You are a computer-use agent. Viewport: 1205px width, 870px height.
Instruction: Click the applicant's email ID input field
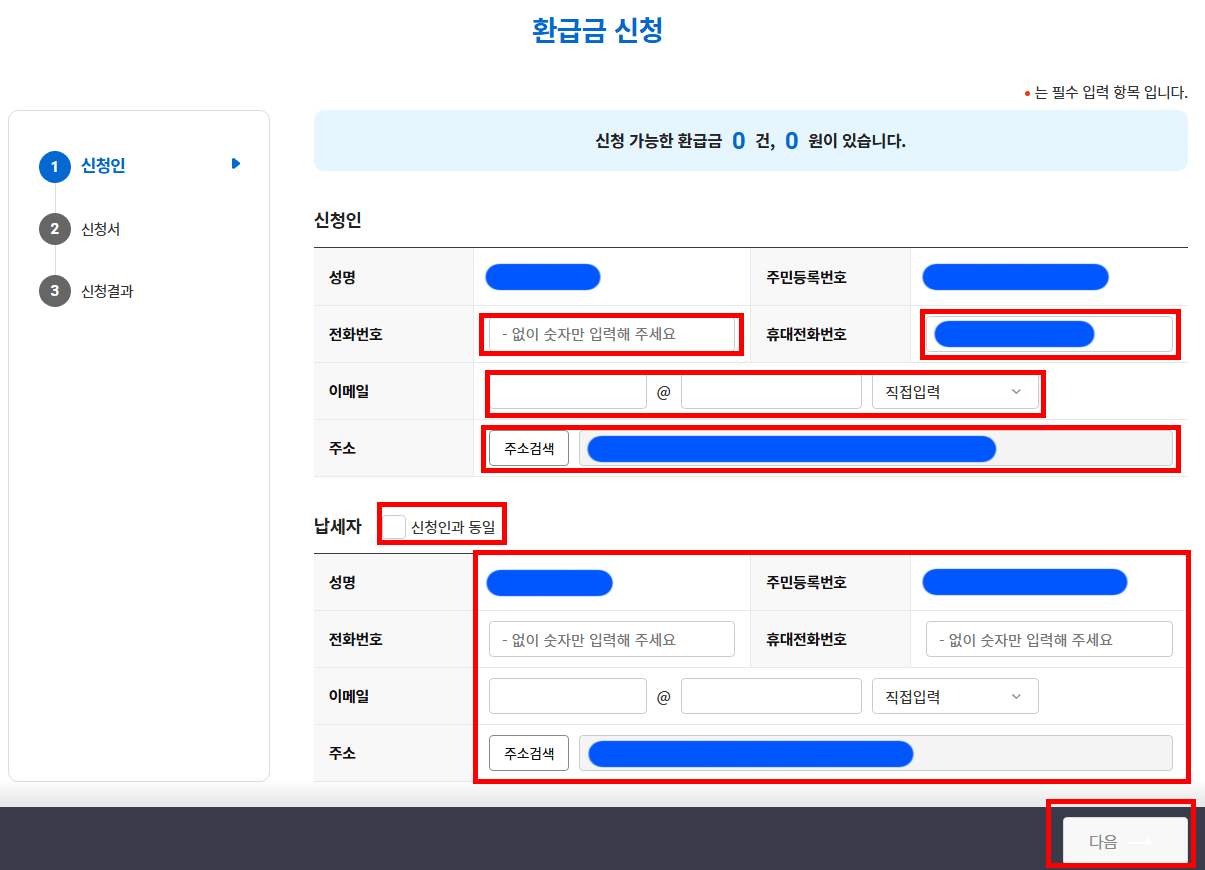click(566, 393)
